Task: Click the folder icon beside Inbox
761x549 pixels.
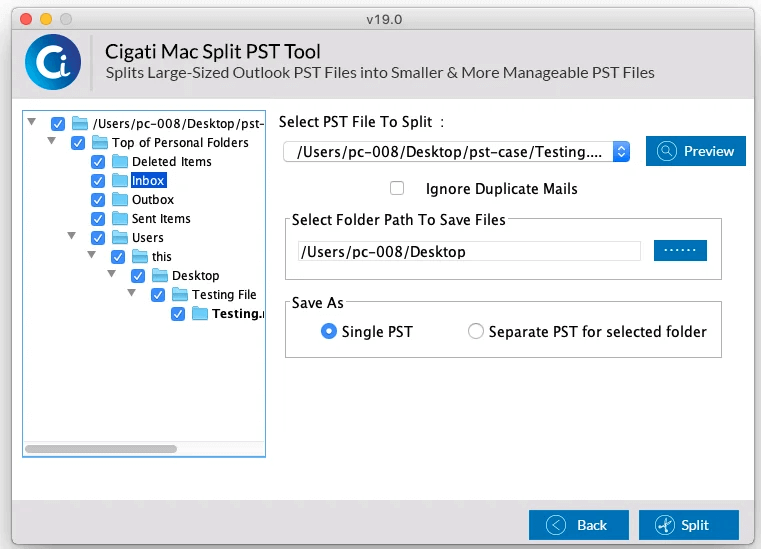Action: (119, 180)
